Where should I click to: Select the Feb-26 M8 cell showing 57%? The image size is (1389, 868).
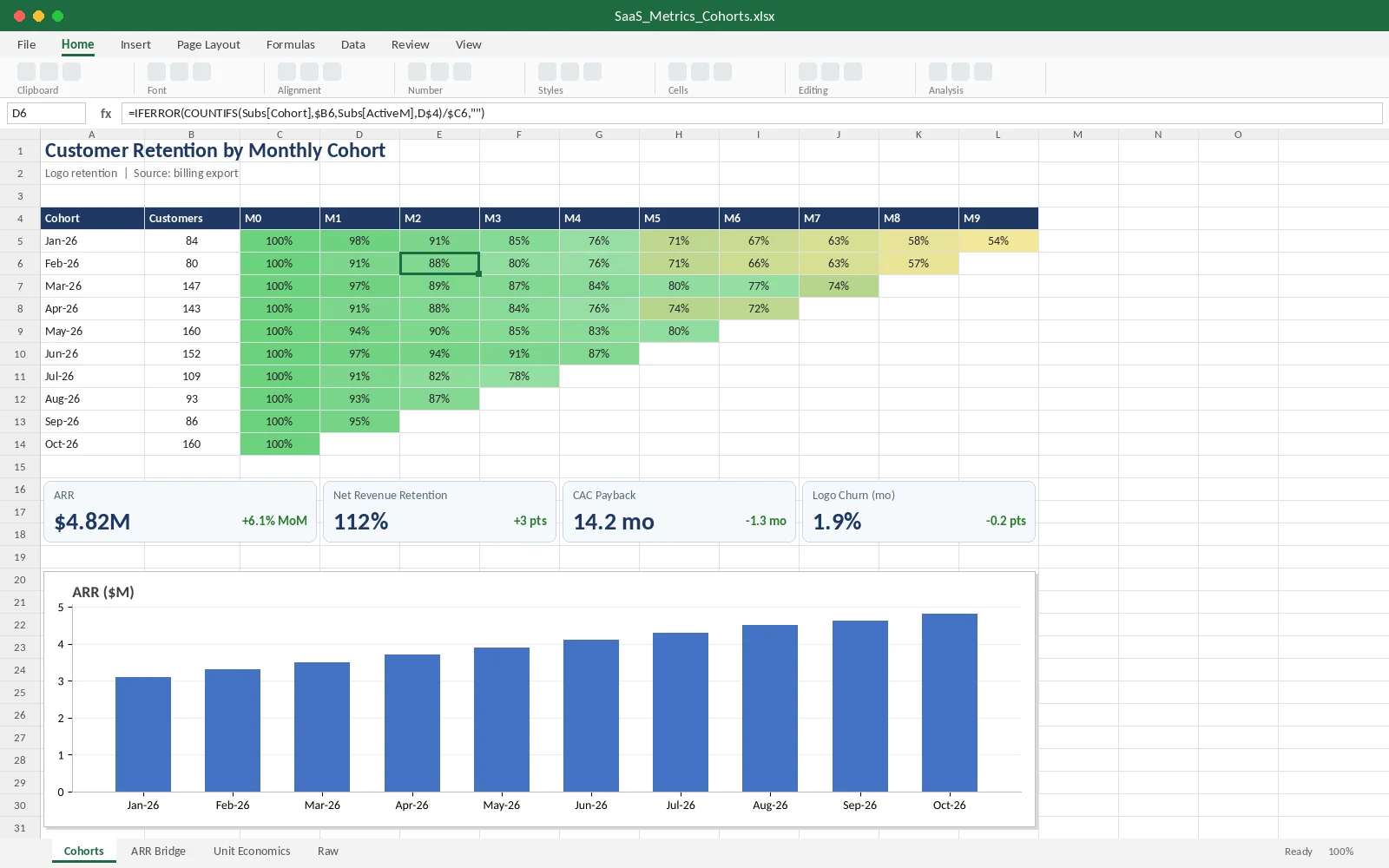[918, 263]
